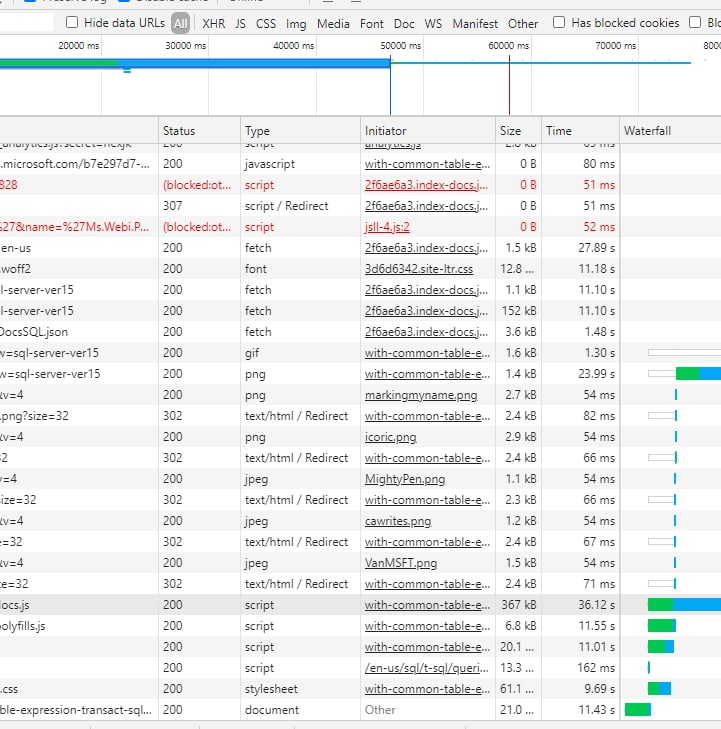Viewport: 721px width, 729px height.
Task: Sort by the Initiator column header
Action: [x=386, y=131]
